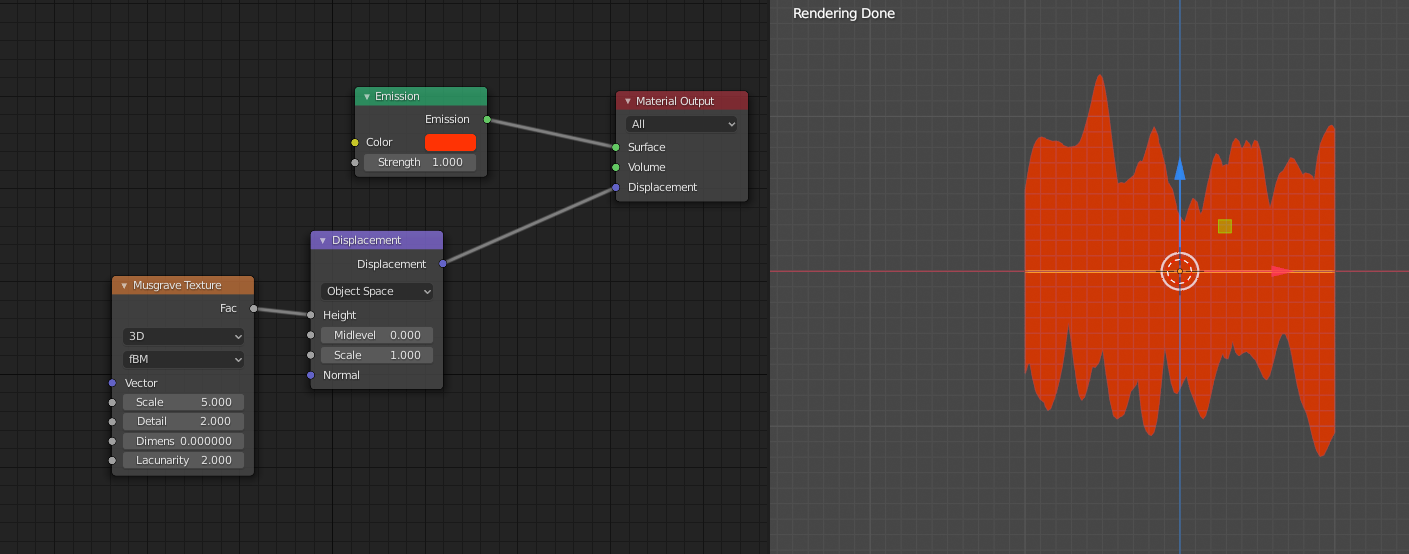Screen dimensions: 1409x554
Task: Click the 3D cursor in viewport
Action: (x=1180, y=271)
